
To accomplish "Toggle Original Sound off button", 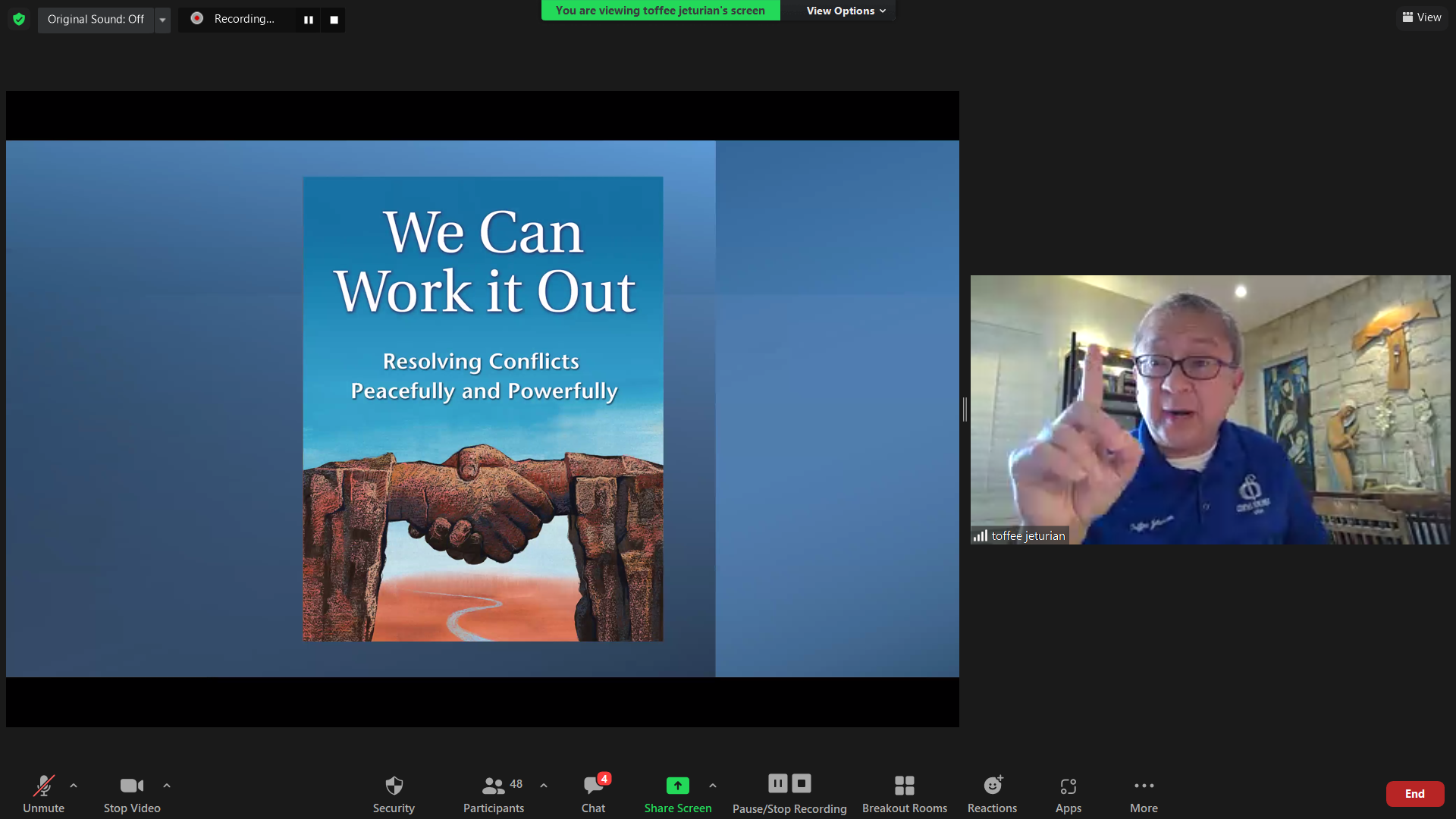I will [x=96, y=19].
